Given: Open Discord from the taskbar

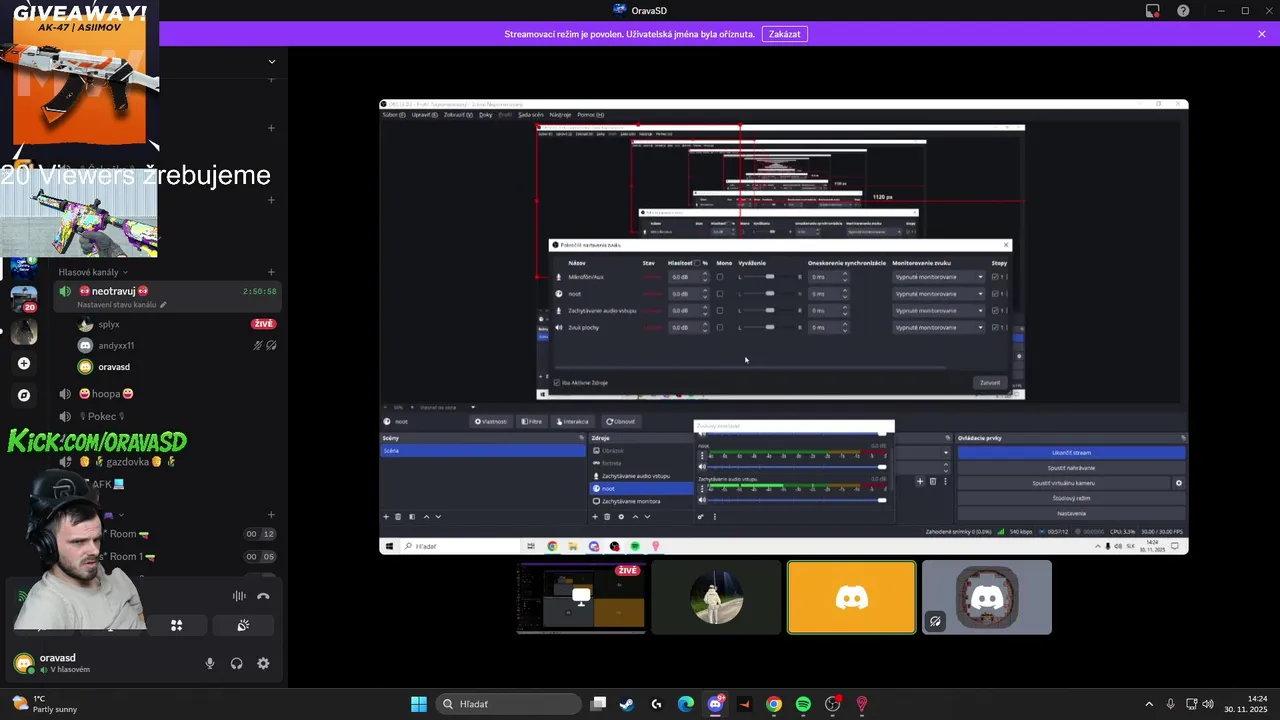Looking at the screenshot, I should tap(716, 704).
